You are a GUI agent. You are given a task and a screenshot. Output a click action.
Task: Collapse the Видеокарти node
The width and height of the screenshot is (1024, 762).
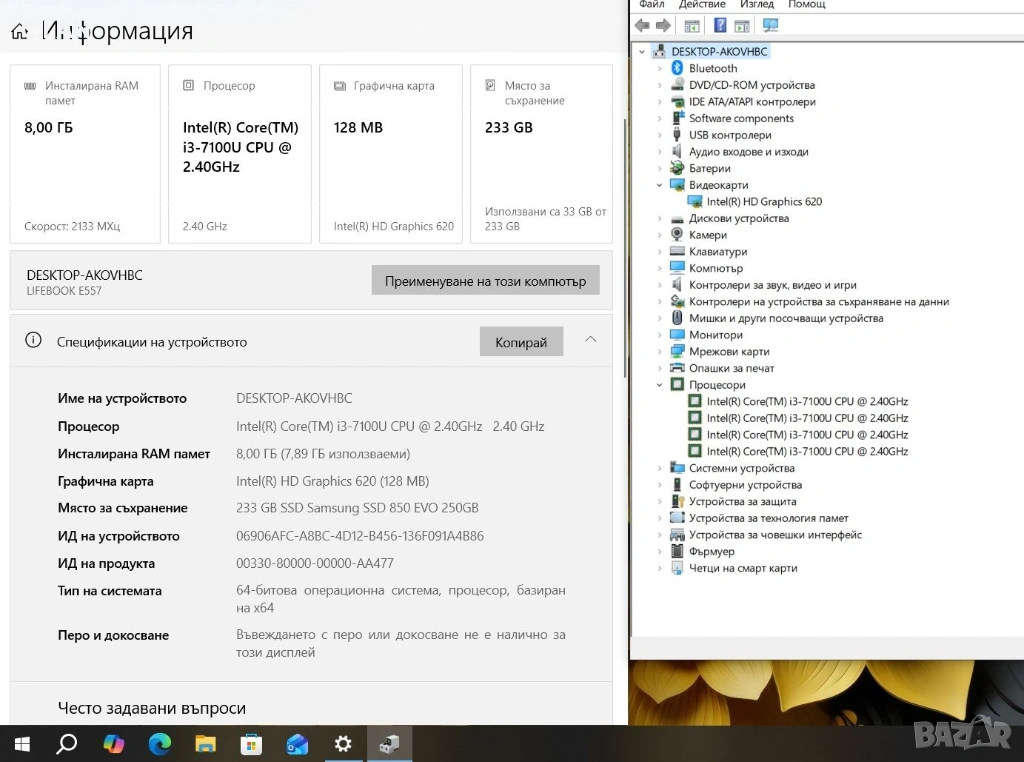[x=660, y=185]
